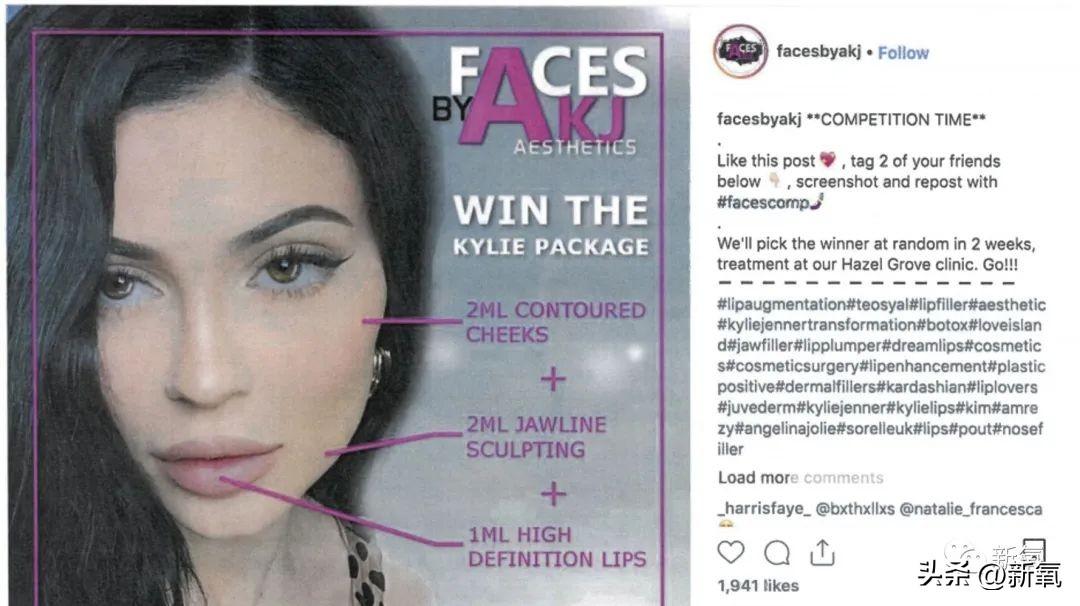The width and height of the screenshot is (1080, 606).
Task: Open the @natalie_francesca mention
Action: point(972,509)
